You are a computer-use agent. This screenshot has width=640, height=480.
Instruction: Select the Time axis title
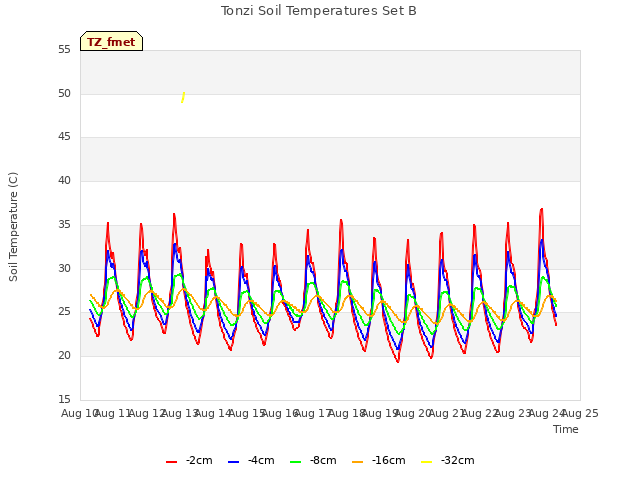tap(566, 429)
